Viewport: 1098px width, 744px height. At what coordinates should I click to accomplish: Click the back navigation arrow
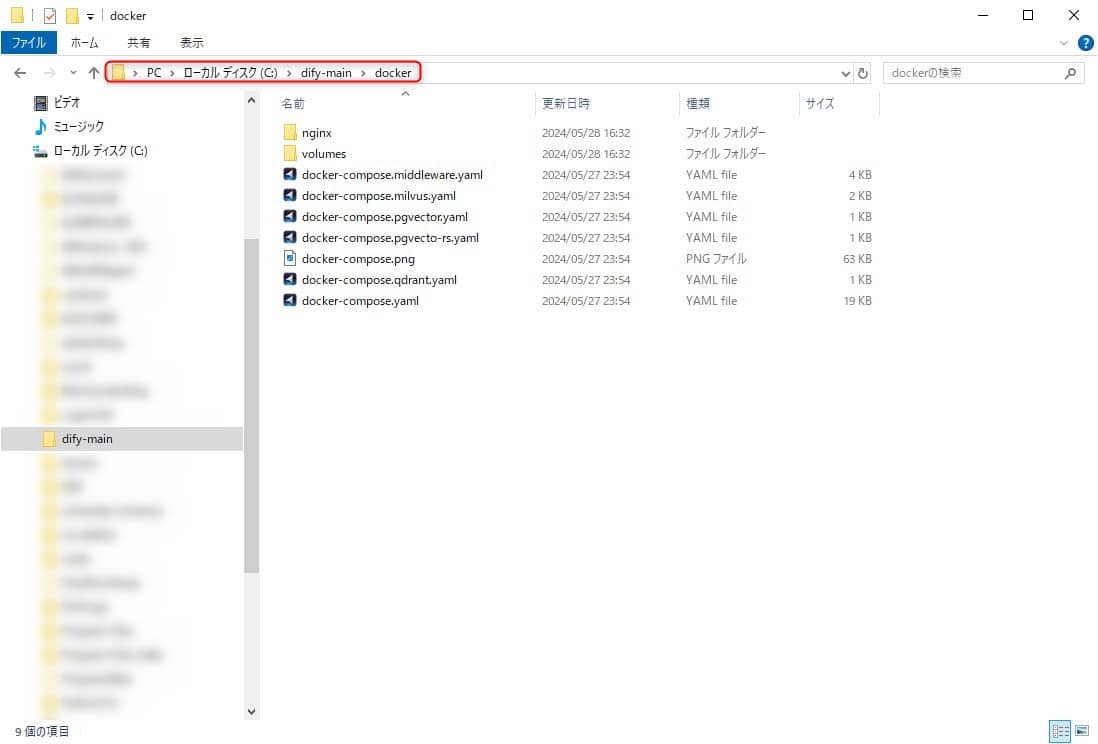tap(19, 72)
